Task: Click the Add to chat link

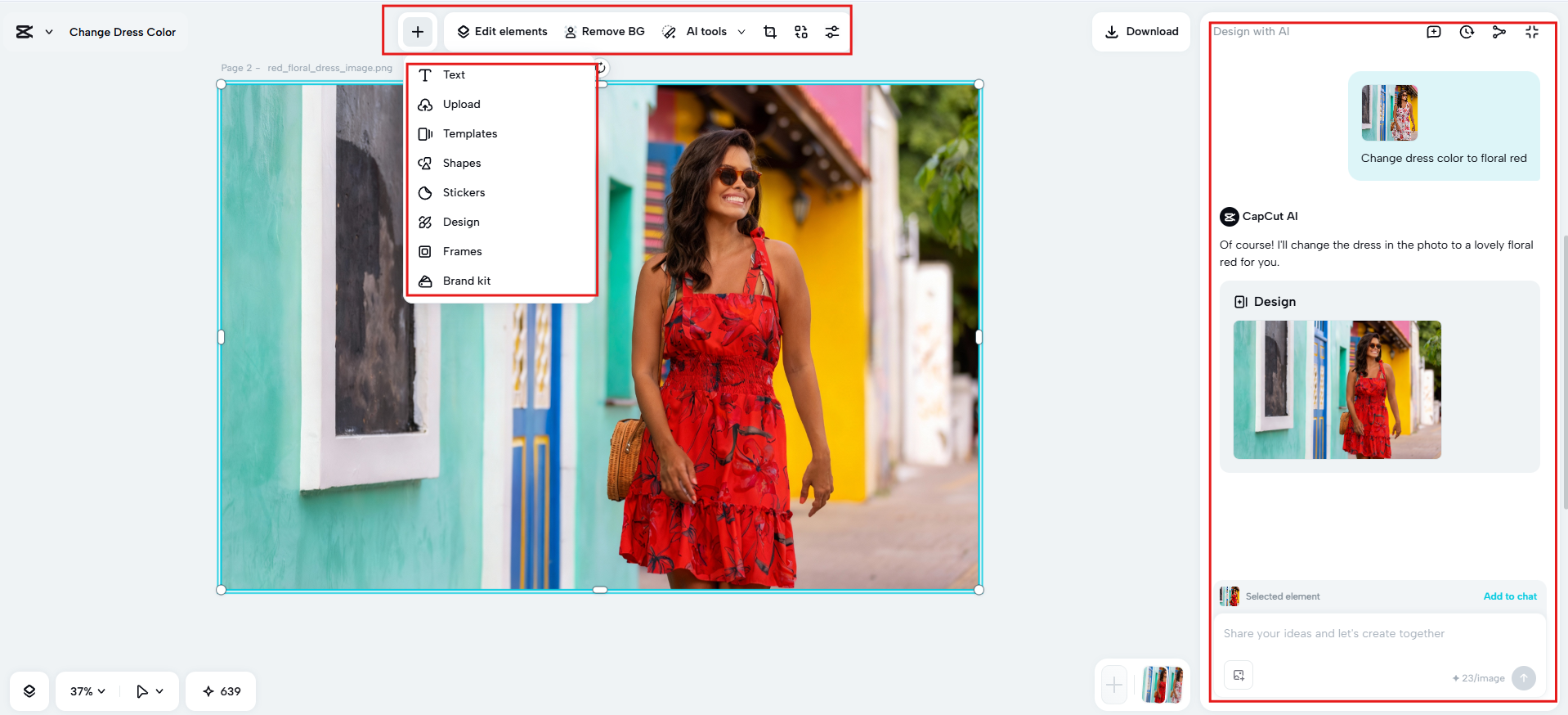Action: click(x=1509, y=596)
